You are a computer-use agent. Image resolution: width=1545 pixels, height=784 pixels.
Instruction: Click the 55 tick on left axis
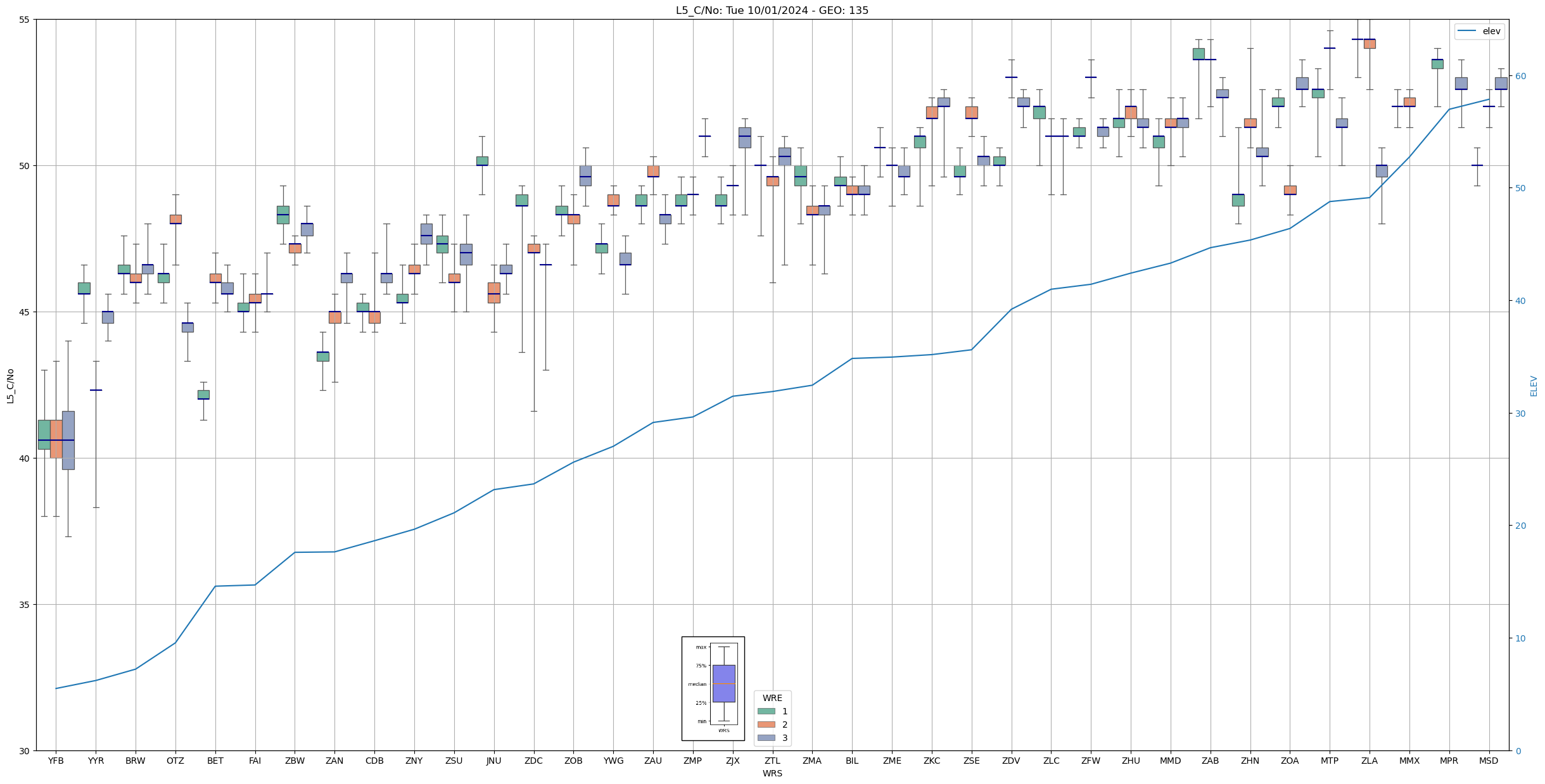pos(24,20)
